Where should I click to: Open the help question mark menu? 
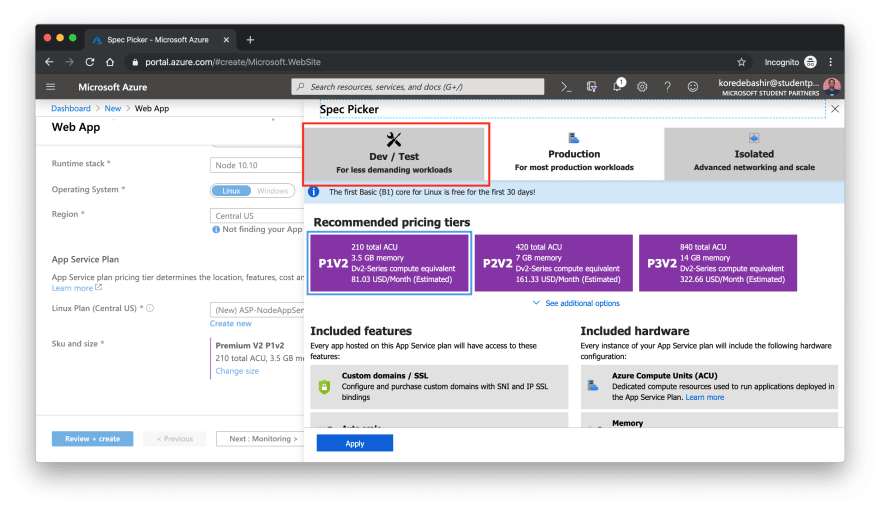point(667,87)
